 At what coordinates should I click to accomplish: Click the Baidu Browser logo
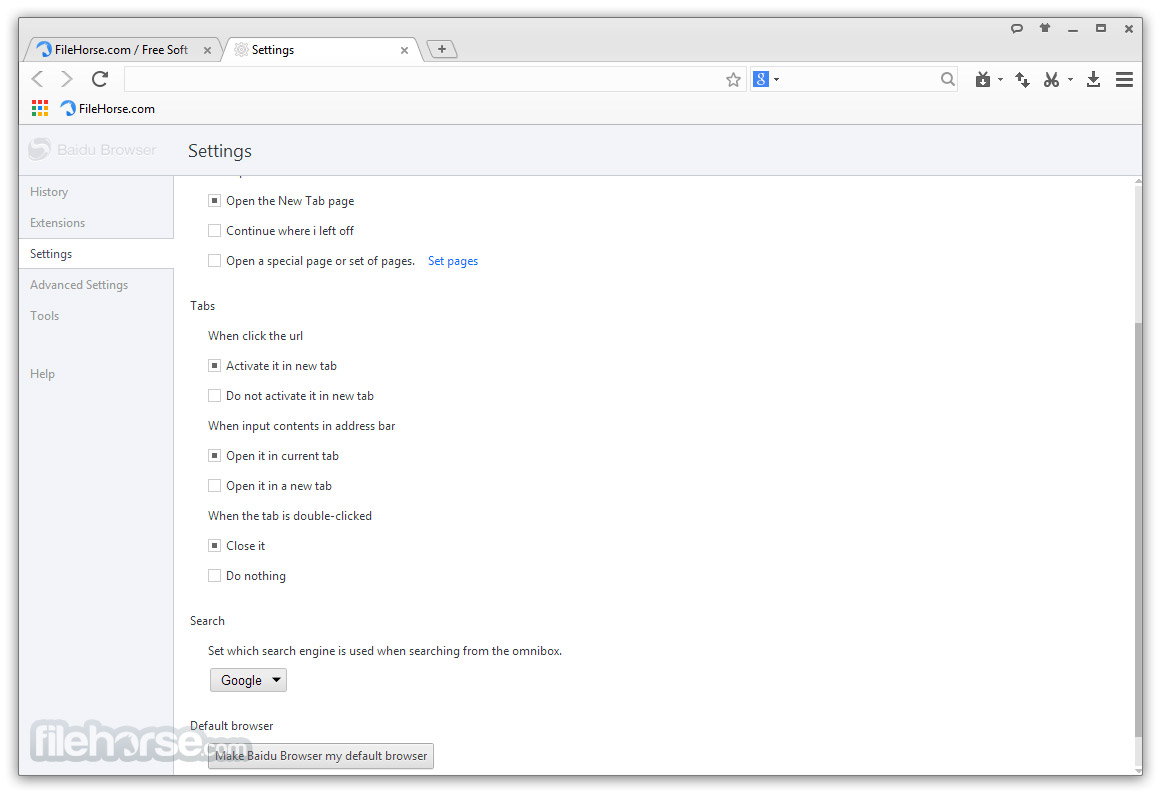click(x=93, y=150)
